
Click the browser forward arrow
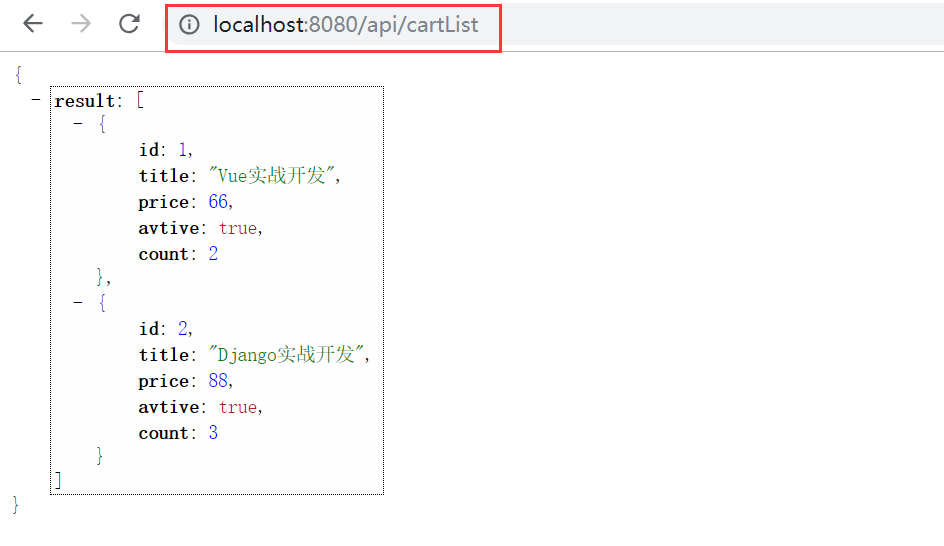pos(81,24)
